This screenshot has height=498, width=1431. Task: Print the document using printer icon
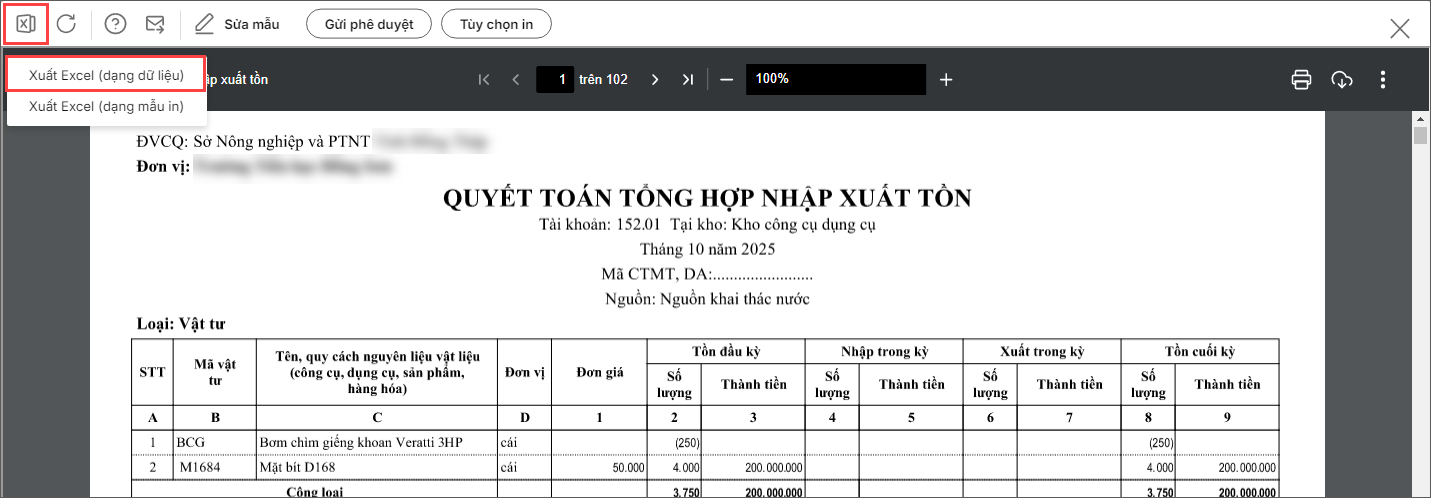(x=1301, y=80)
